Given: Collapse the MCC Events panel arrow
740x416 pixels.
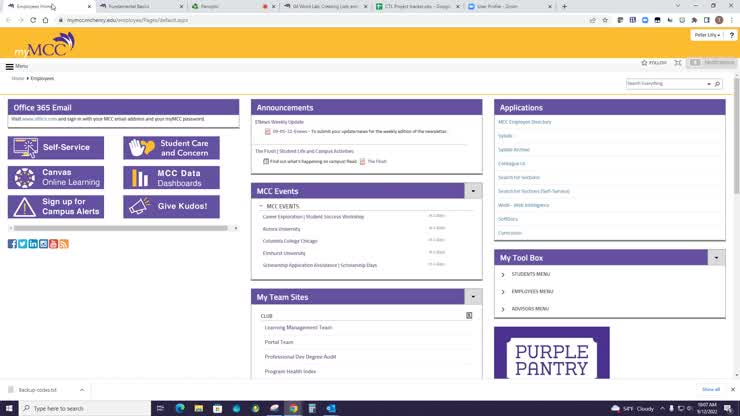Looking at the screenshot, I should point(474,190).
